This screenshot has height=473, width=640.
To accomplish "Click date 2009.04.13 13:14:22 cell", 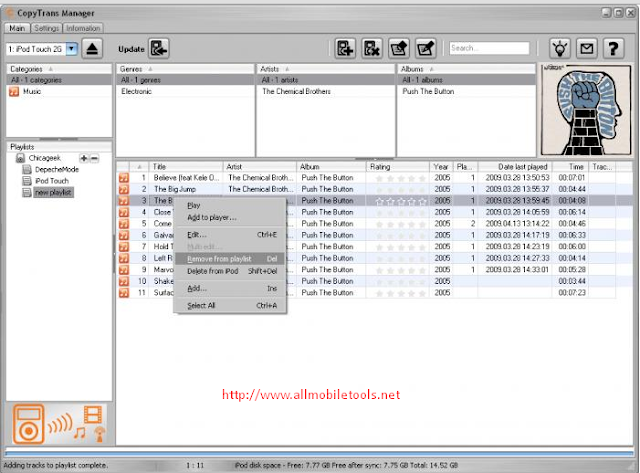I will click(x=518, y=224).
